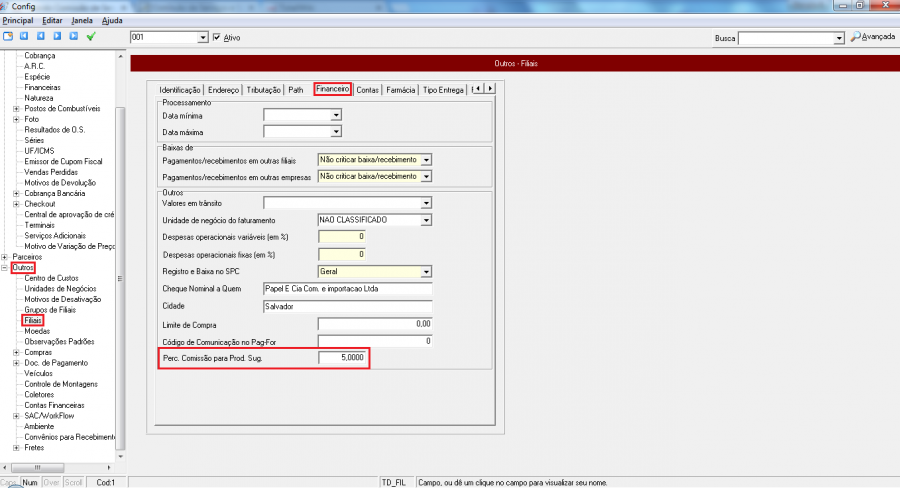900x488 pixels.
Task: Go to the previous record
Action: (40, 37)
